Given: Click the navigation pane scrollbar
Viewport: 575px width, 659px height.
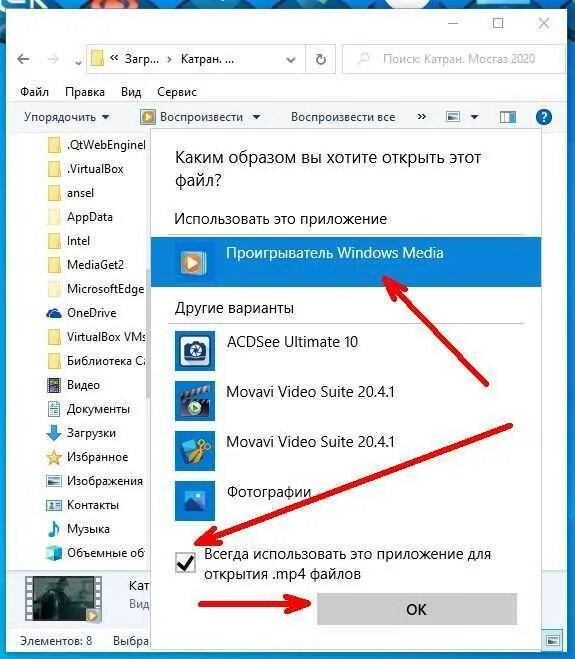Looking at the screenshot, I should coord(148,332).
